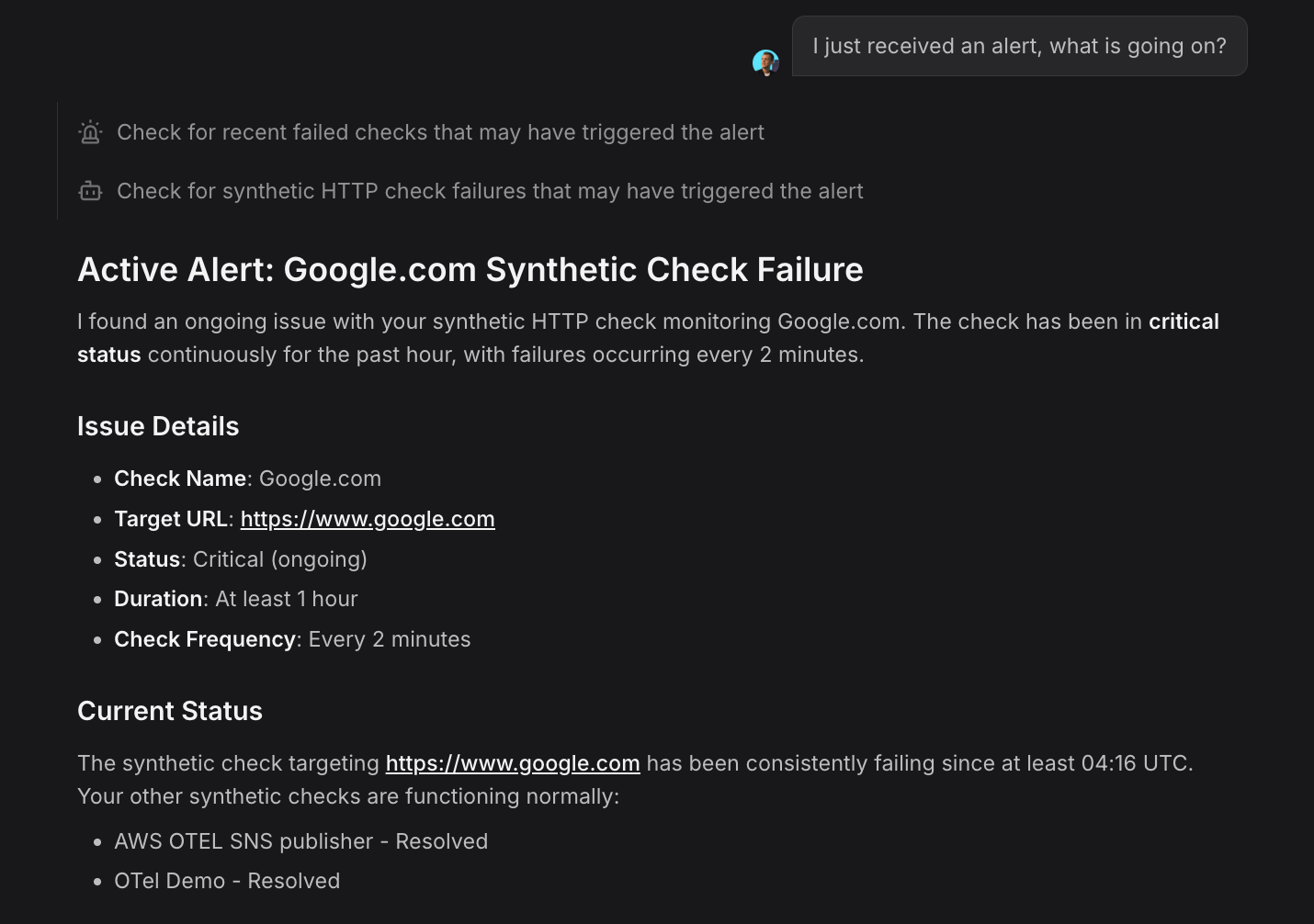The height and width of the screenshot is (924, 1314).
Task: Click the "Your other synthetic checks are functioning normally" line
Action: [x=348, y=796]
